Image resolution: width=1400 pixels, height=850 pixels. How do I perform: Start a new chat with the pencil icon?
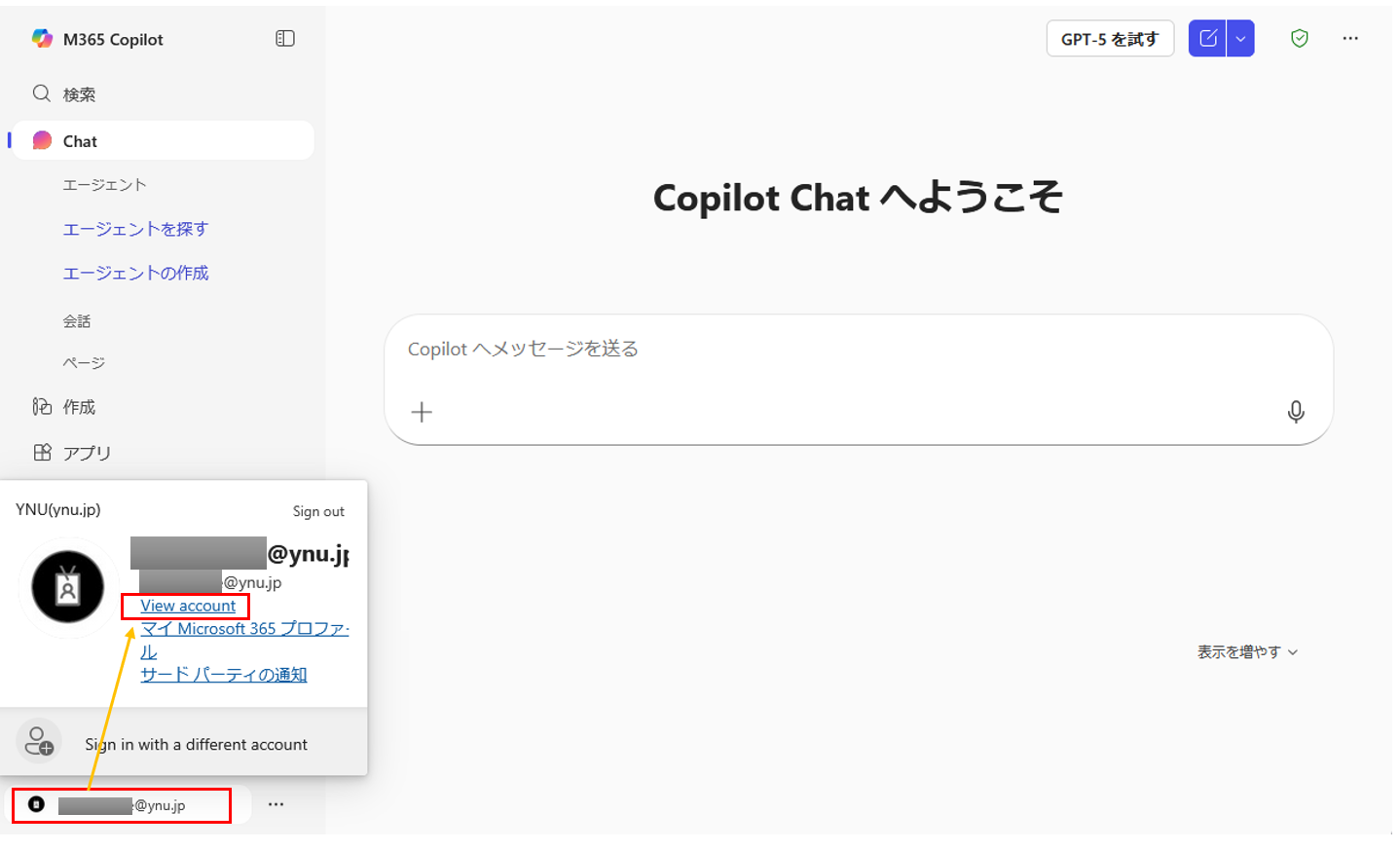click(1207, 38)
